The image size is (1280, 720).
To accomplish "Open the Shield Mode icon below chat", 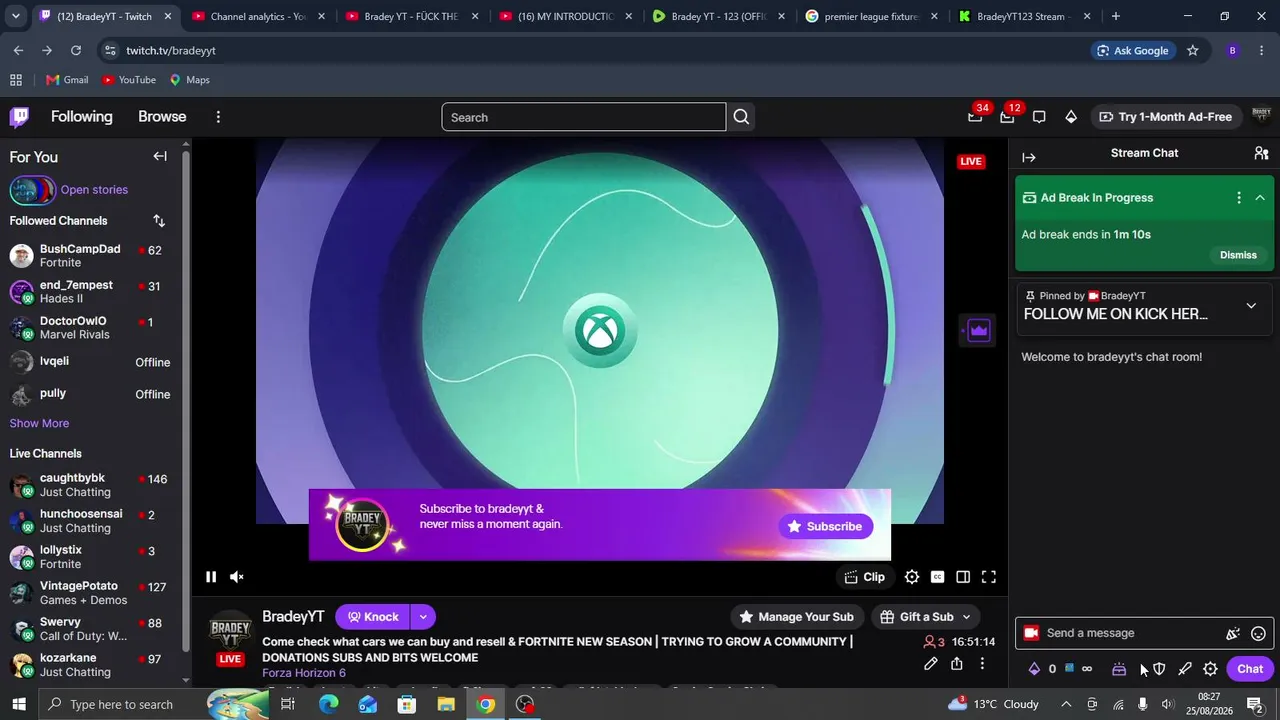I will coord(1159,669).
